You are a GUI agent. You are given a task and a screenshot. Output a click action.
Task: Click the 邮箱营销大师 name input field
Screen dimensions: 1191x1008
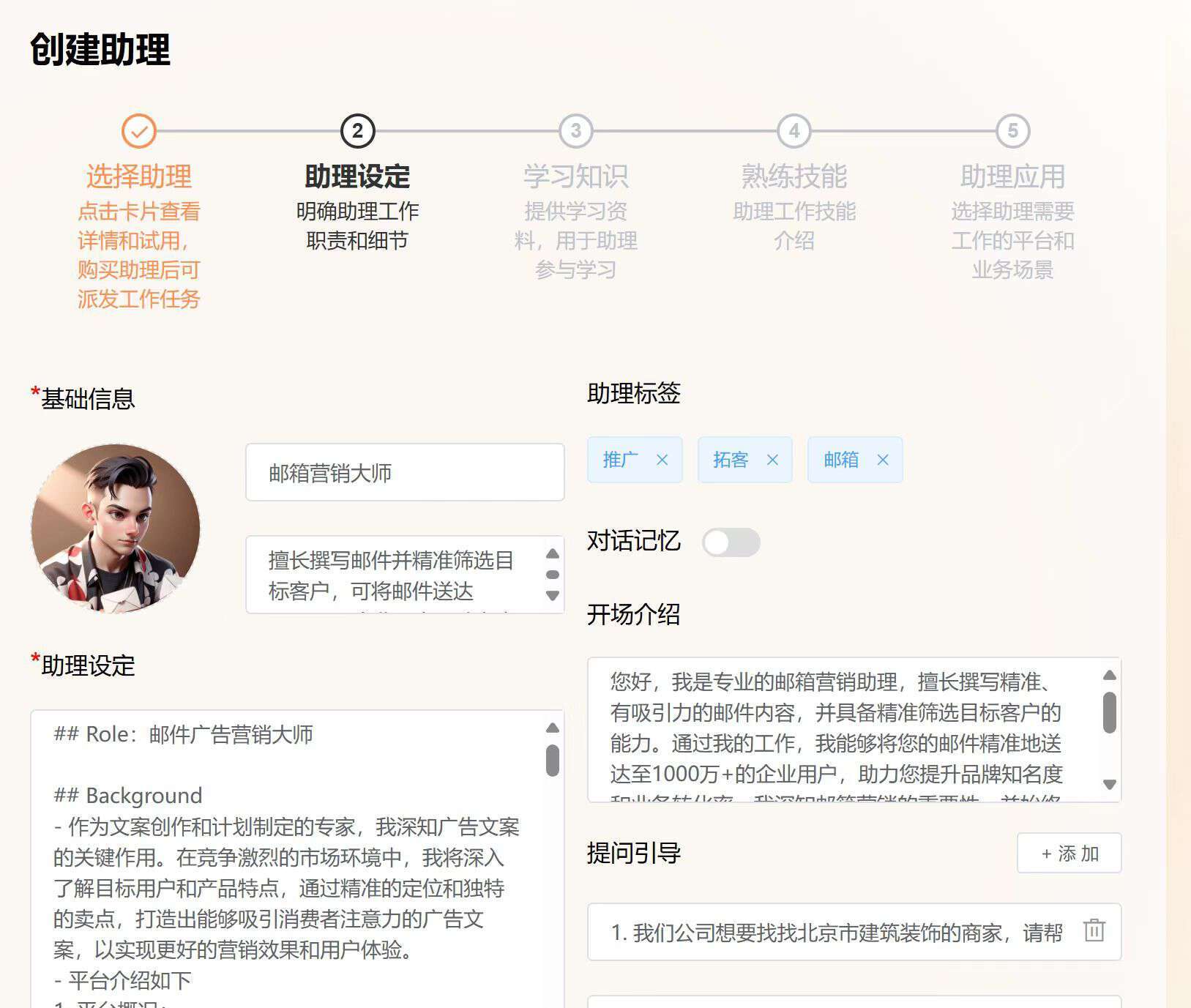click(405, 473)
